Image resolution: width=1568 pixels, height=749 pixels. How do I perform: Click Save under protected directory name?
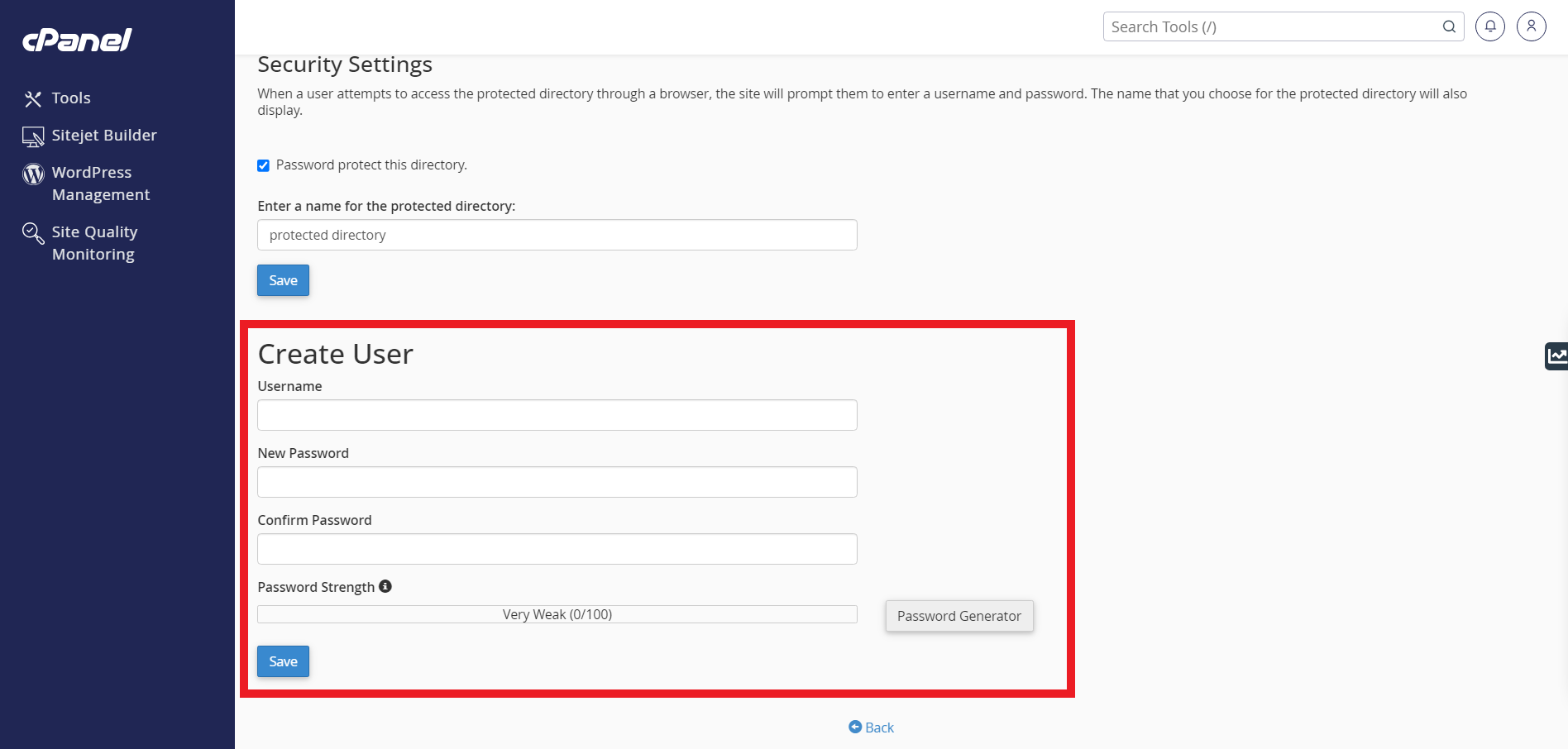point(283,280)
